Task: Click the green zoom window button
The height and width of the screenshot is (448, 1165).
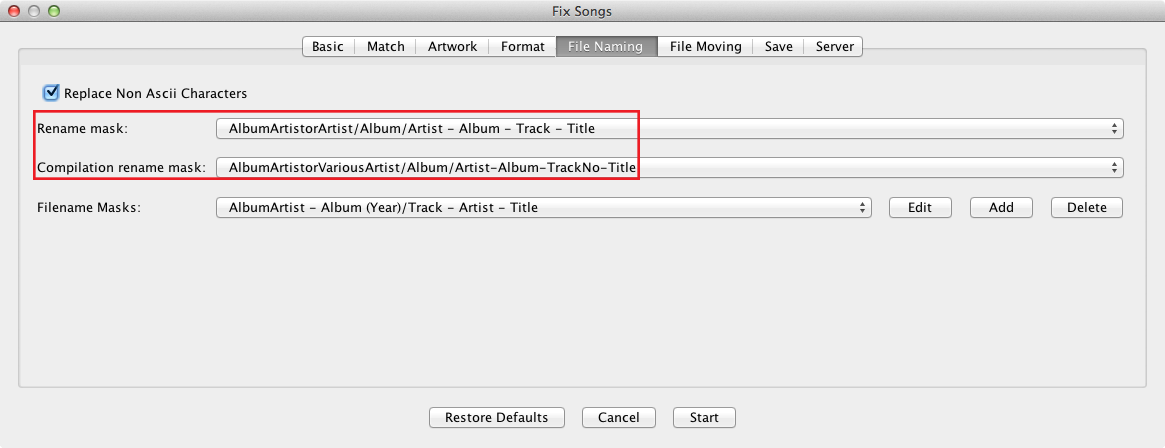Action: [53, 11]
